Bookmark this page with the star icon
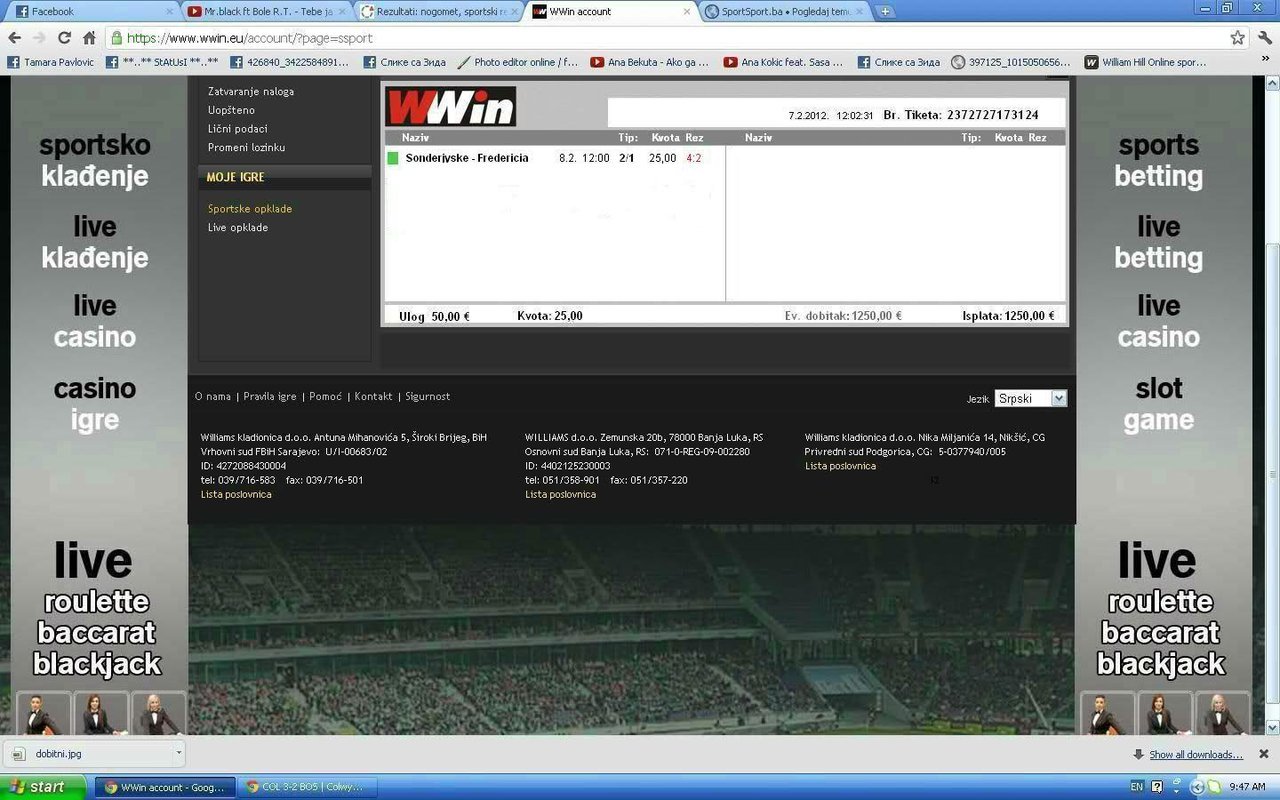Viewport: 1280px width, 800px height. [x=1237, y=38]
